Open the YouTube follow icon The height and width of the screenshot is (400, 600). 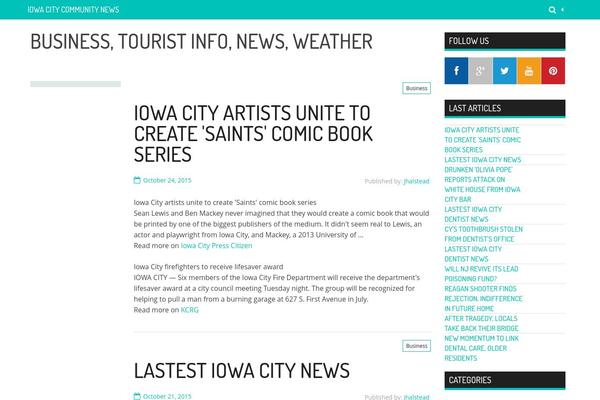[x=529, y=71]
